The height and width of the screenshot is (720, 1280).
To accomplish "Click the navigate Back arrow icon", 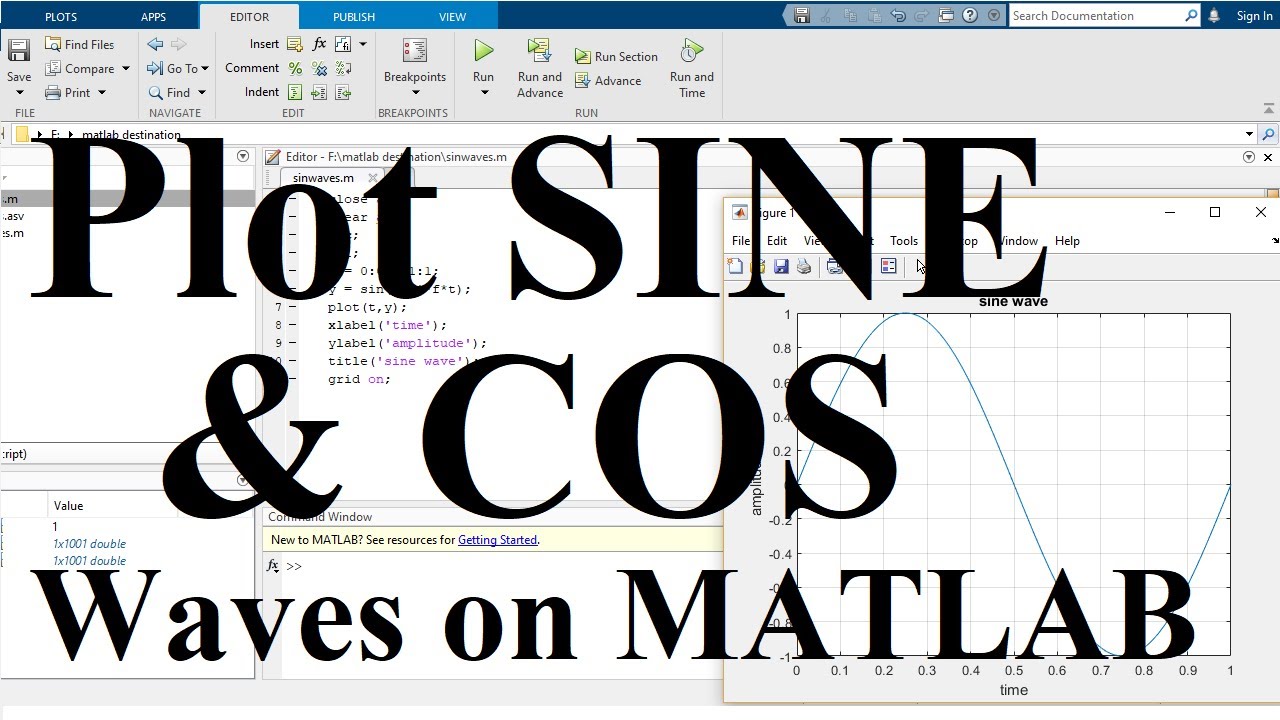I will [155, 45].
